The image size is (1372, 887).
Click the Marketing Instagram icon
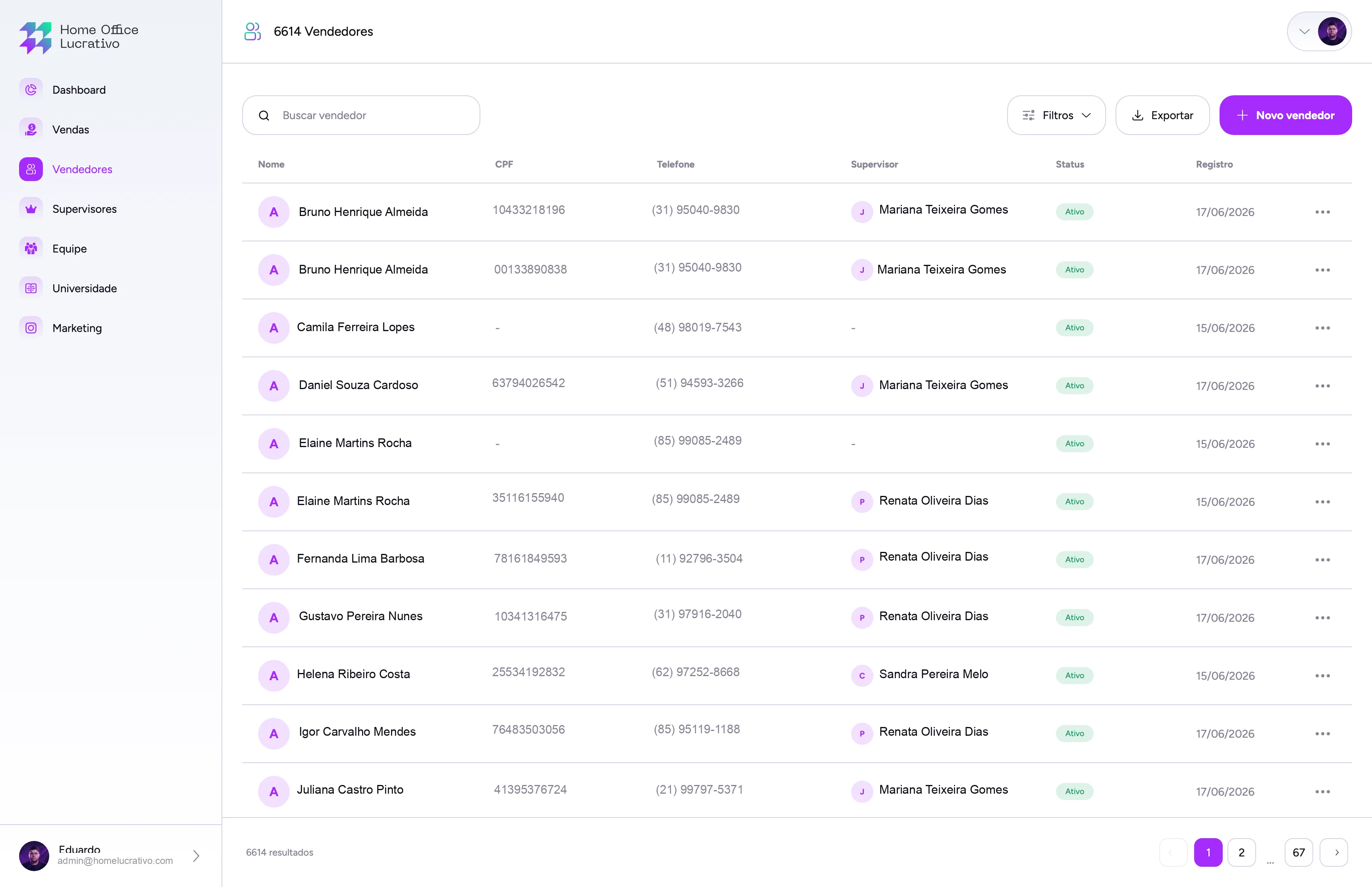[31, 328]
